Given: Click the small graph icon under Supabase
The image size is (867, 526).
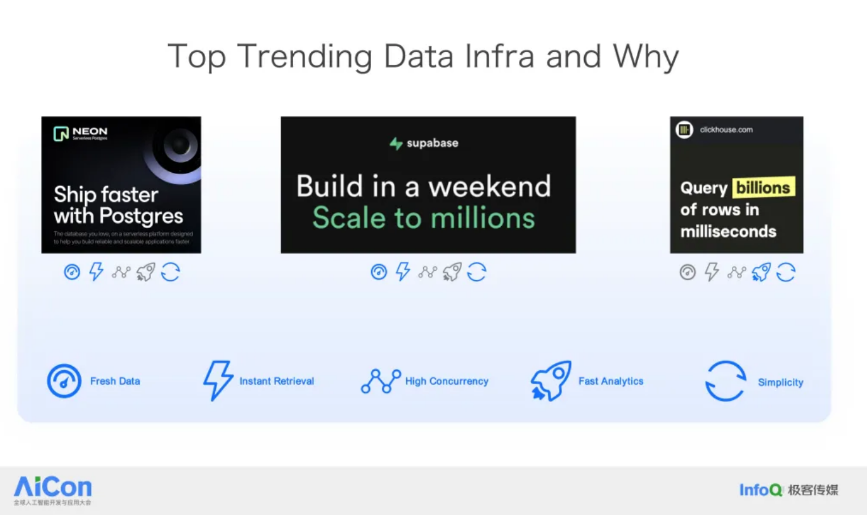Looking at the screenshot, I should [428, 272].
